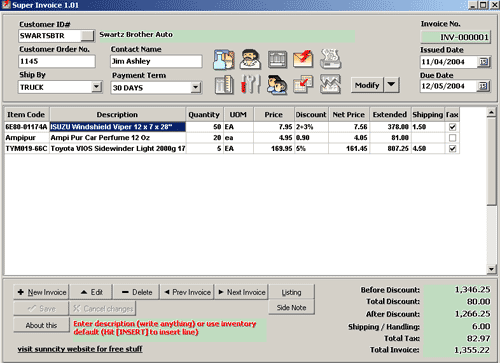
Task: Expand the Payment Term dropdown
Action: point(196,88)
